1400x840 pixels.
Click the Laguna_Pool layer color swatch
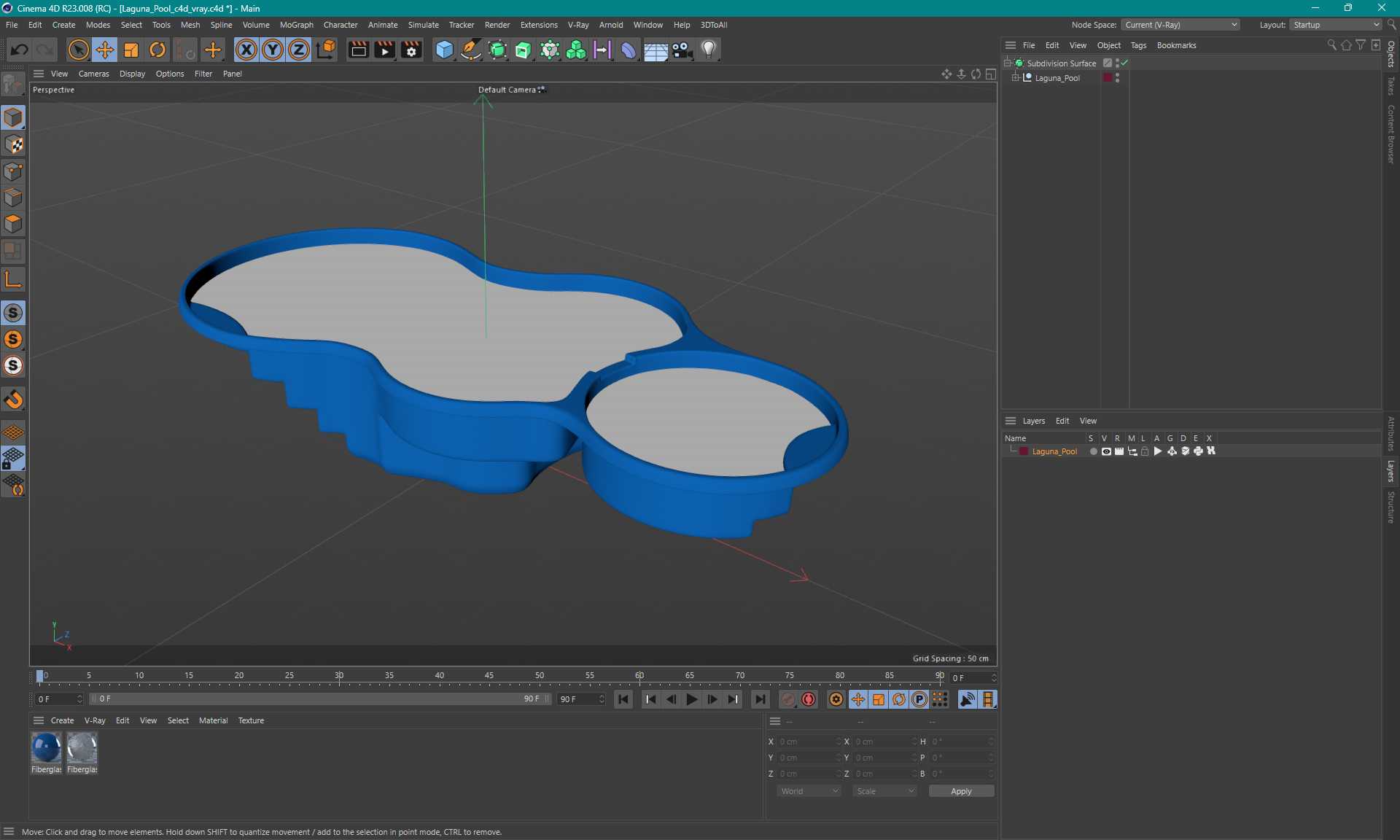click(x=1024, y=451)
